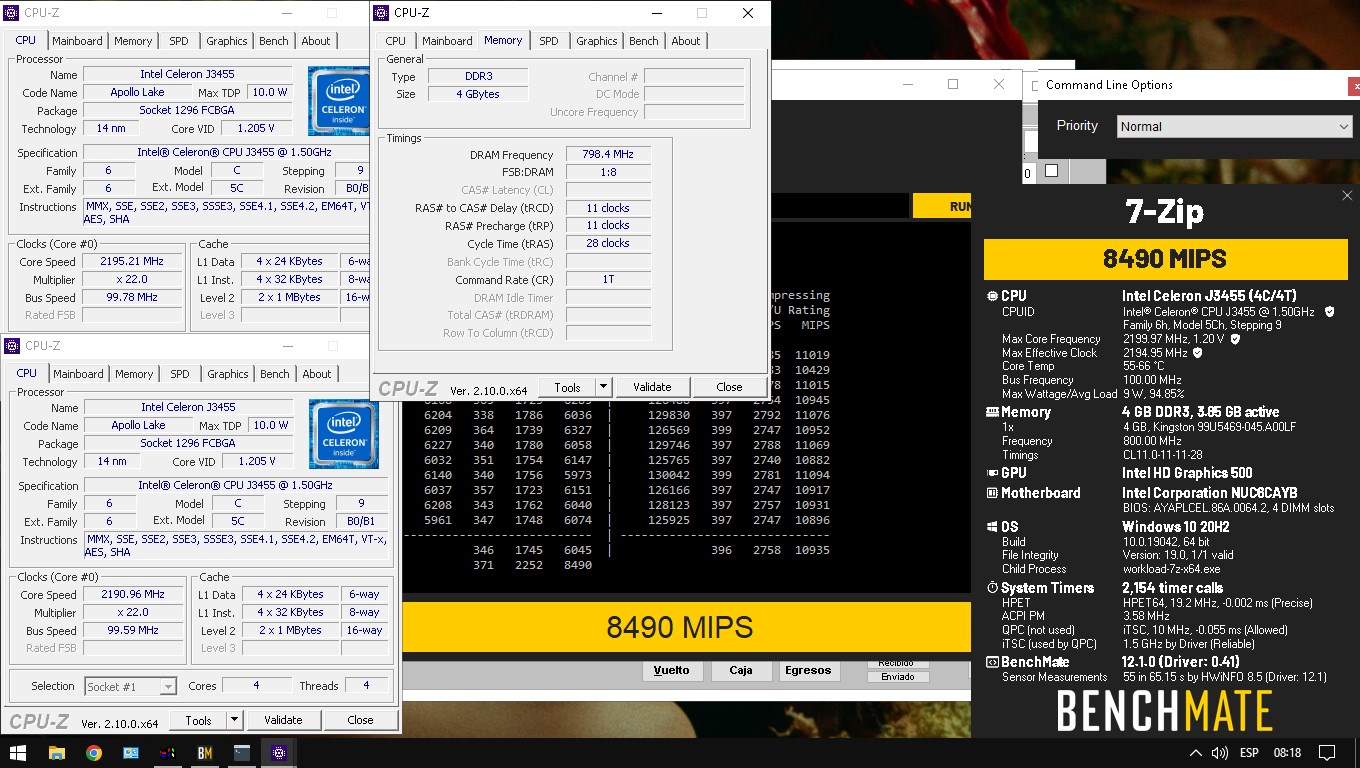Open Memory tab in Socket #1 CPU-Z window
Viewport: 1360px width, 768px height.
point(134,374)
